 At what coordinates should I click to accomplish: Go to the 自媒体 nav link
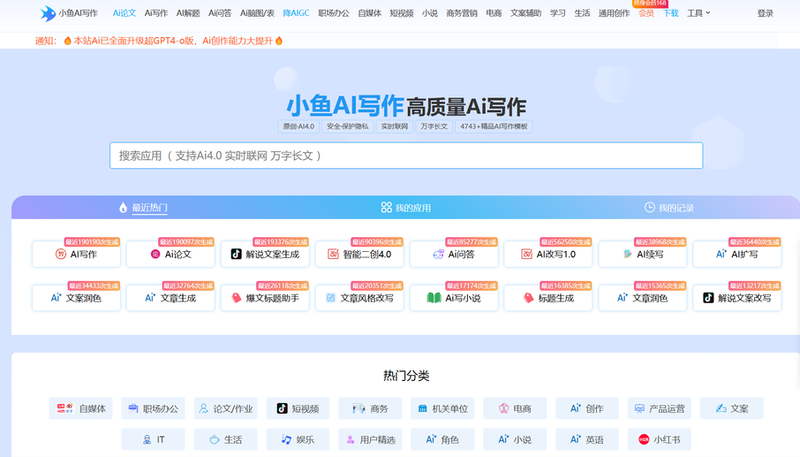[x=369, y=13]
